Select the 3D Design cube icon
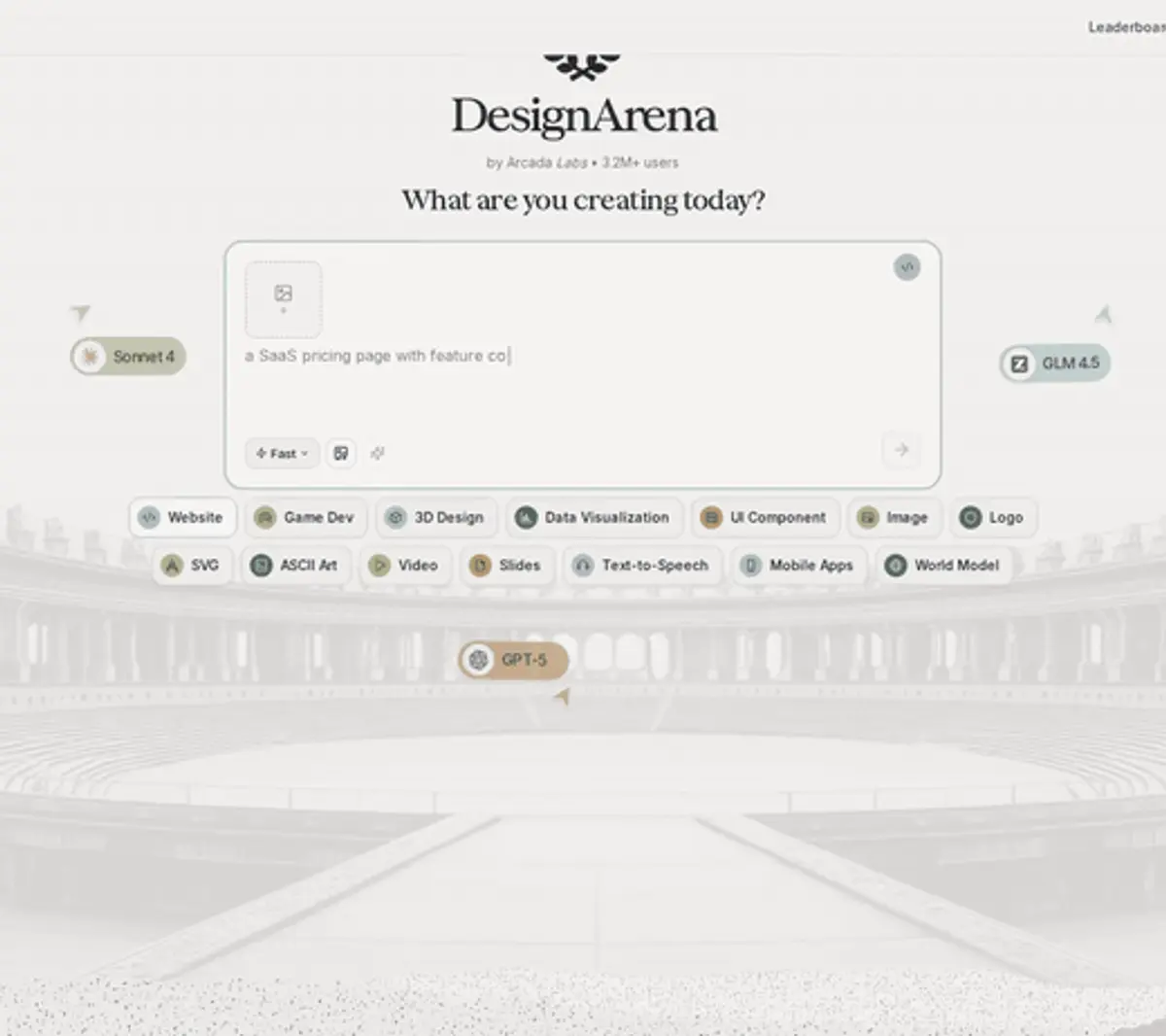The image size is (1166, 1036). pyautogui.click(x=395, y=517)
